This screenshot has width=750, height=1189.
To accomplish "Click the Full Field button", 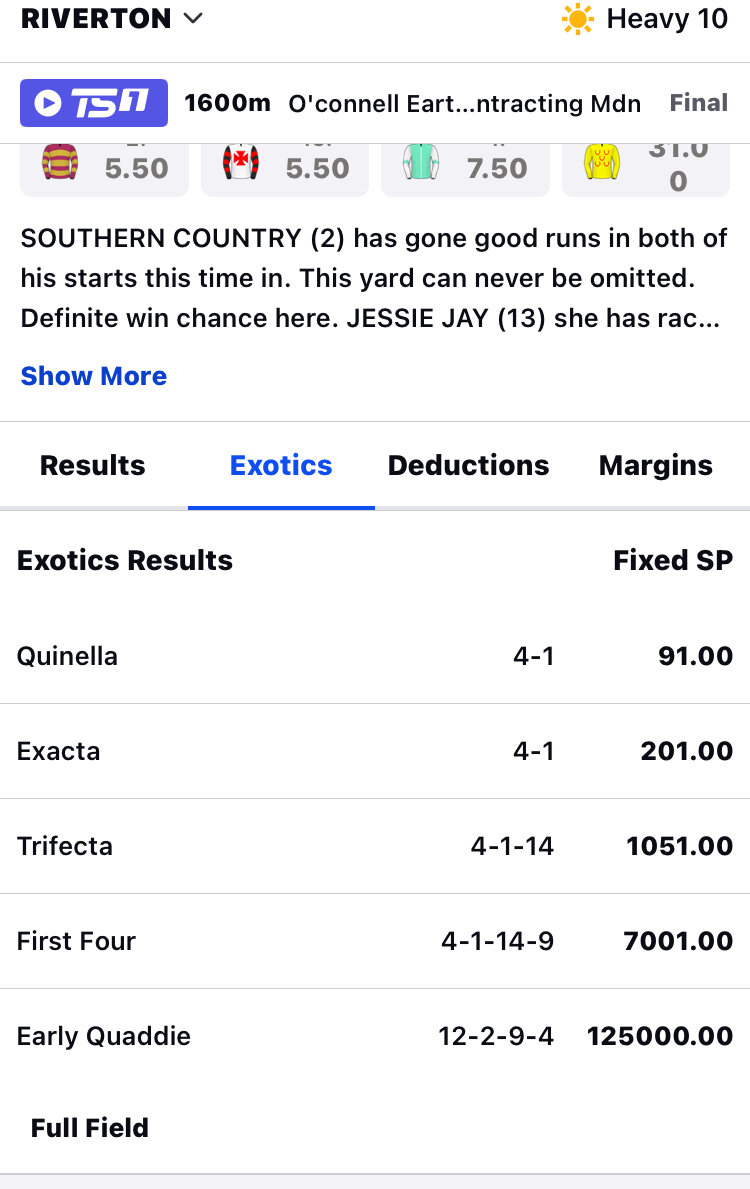I will coord(90,1128).
